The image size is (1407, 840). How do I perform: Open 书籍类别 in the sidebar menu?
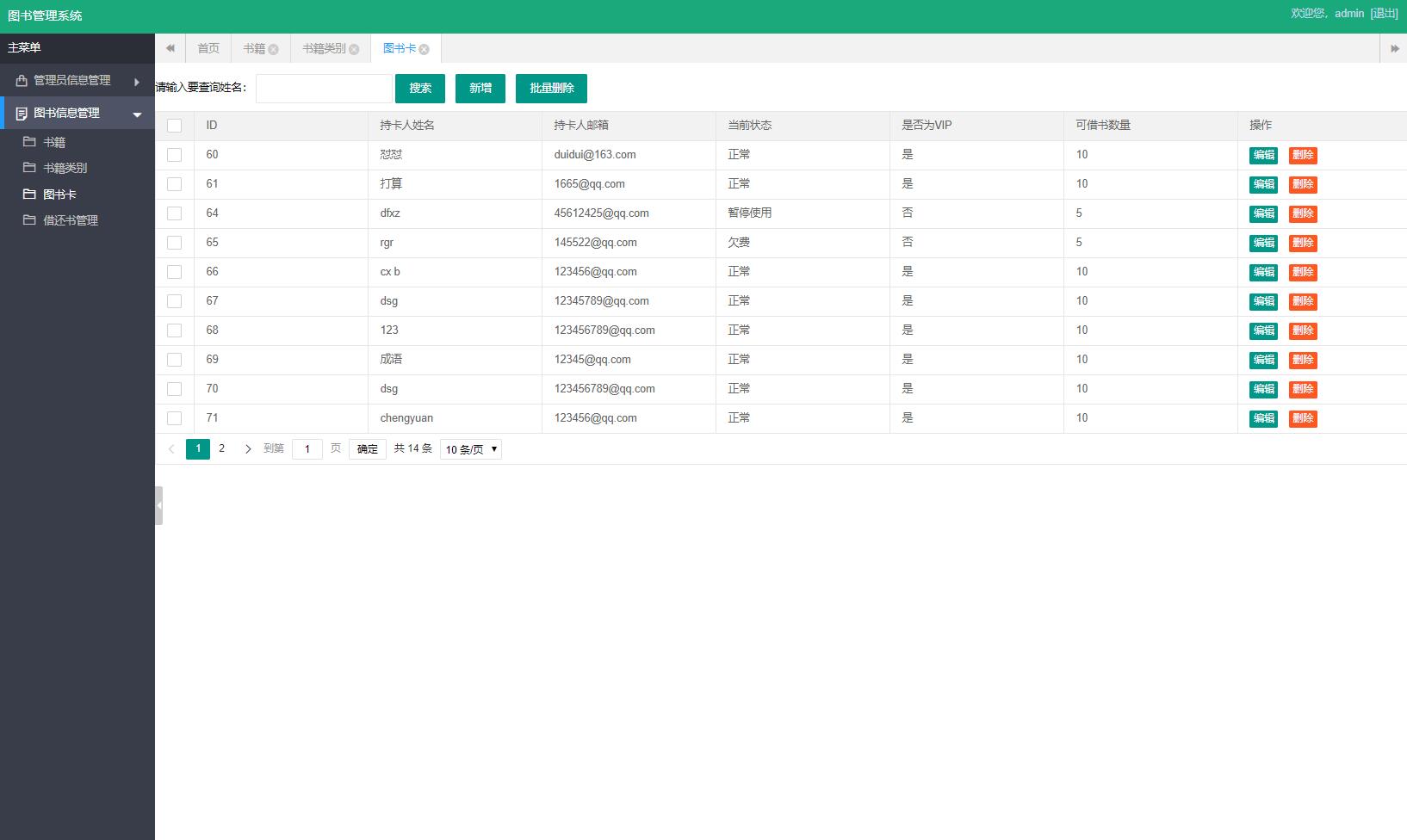tap(65, 168)
